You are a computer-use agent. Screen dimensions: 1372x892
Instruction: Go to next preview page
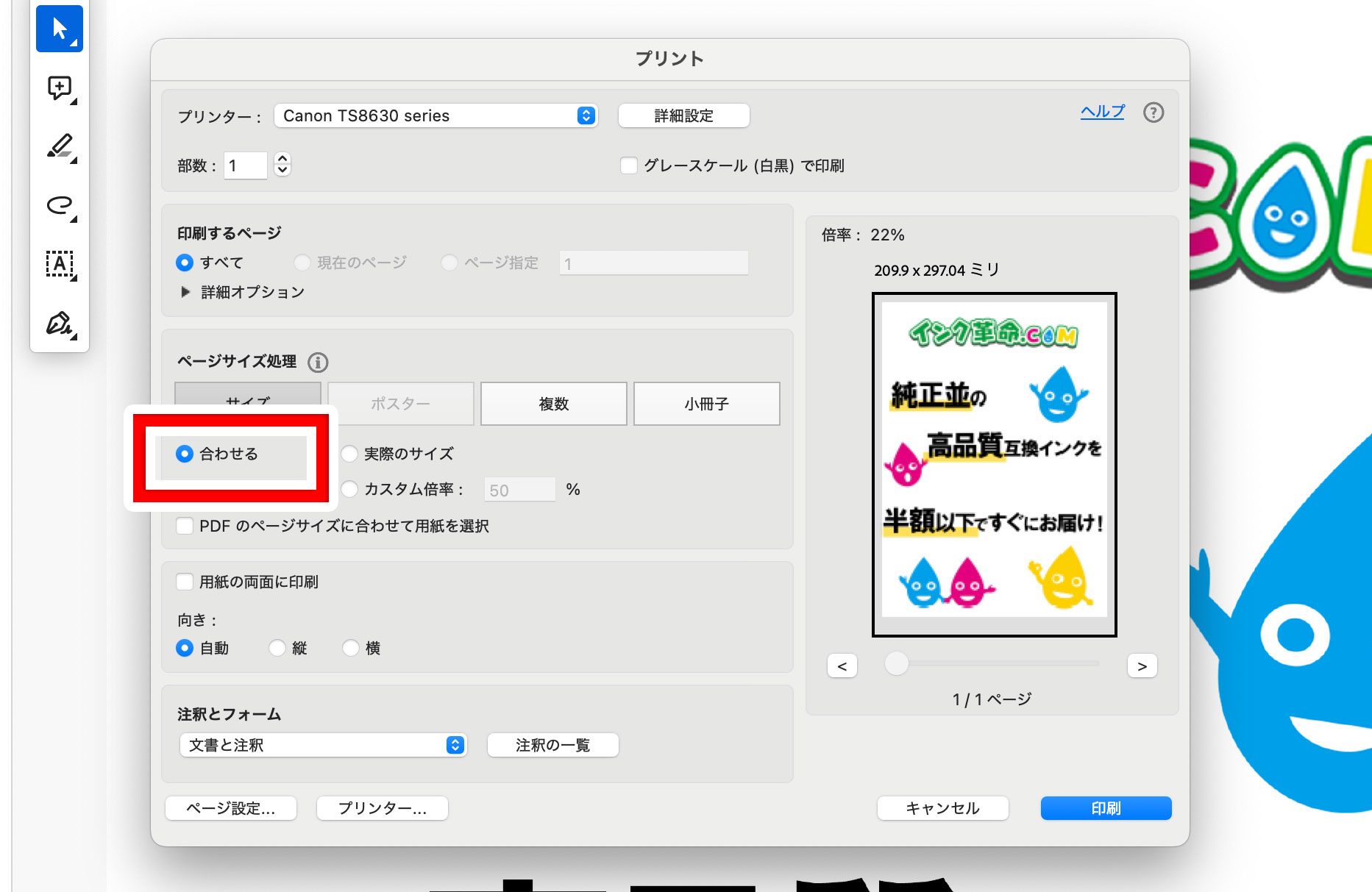click(1142, 666)
